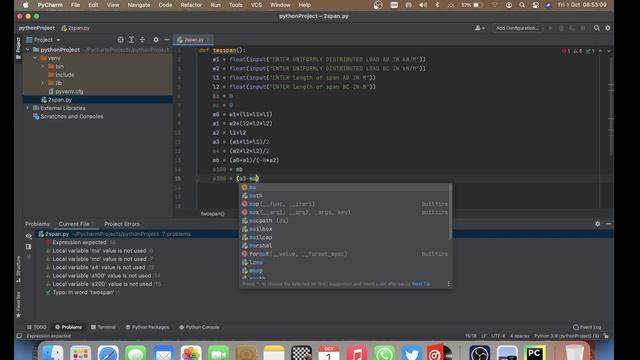Viewport: 640px width, 360px height.
Task: Toggle editor preview icon in Problems panel
Action: [28, 247]
